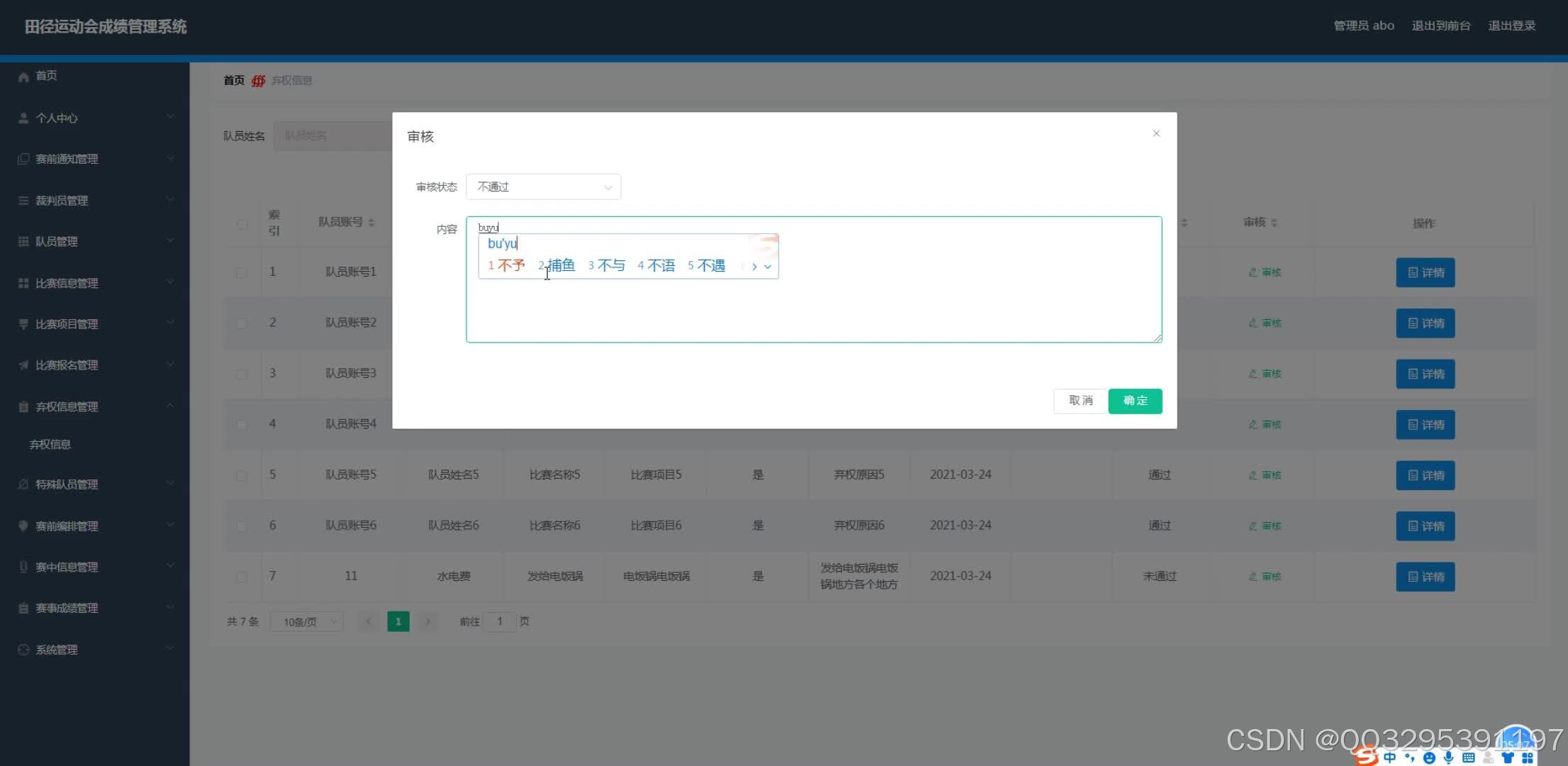Select 弃权信息 submenu item
Viewport: 1568px width, 766px height.
[x=50, y=445]
